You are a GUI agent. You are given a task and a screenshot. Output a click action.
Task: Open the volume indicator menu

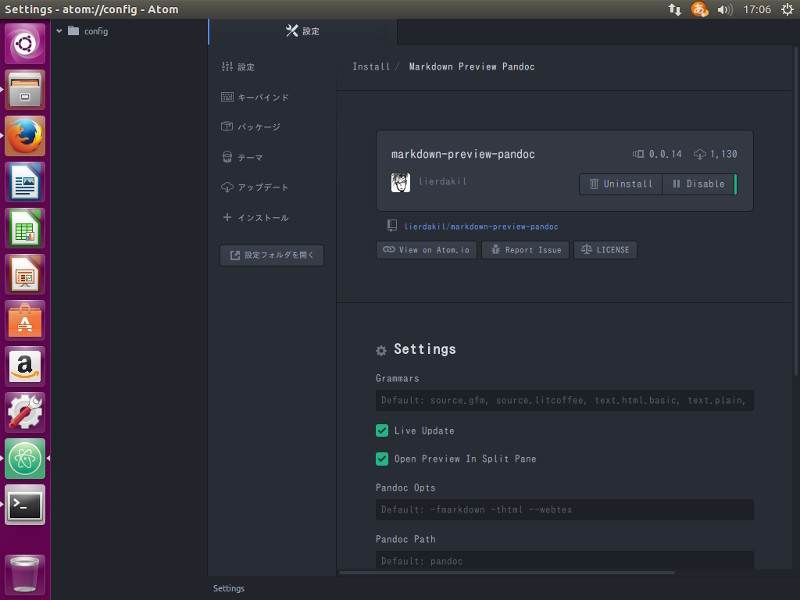[724, 9]
